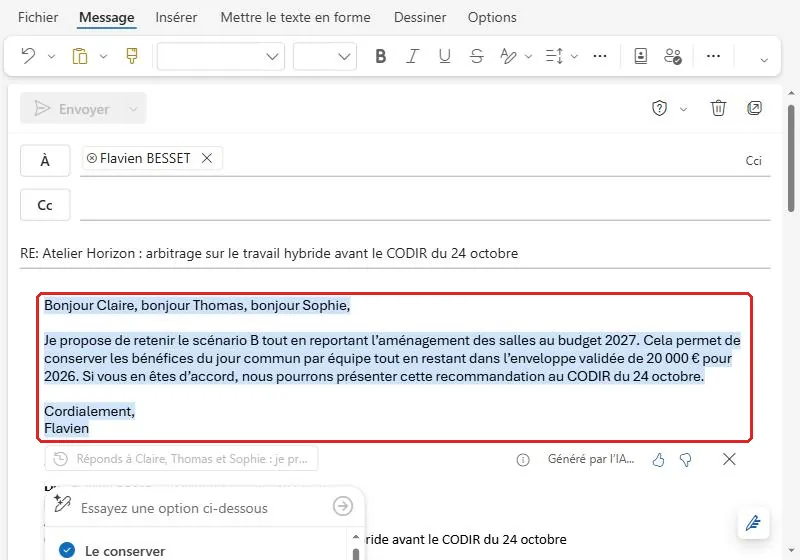Click the floating Copilot draft pen button
Image resolution: width=800 pixels, height=560 pixels.
click(754, 523)
